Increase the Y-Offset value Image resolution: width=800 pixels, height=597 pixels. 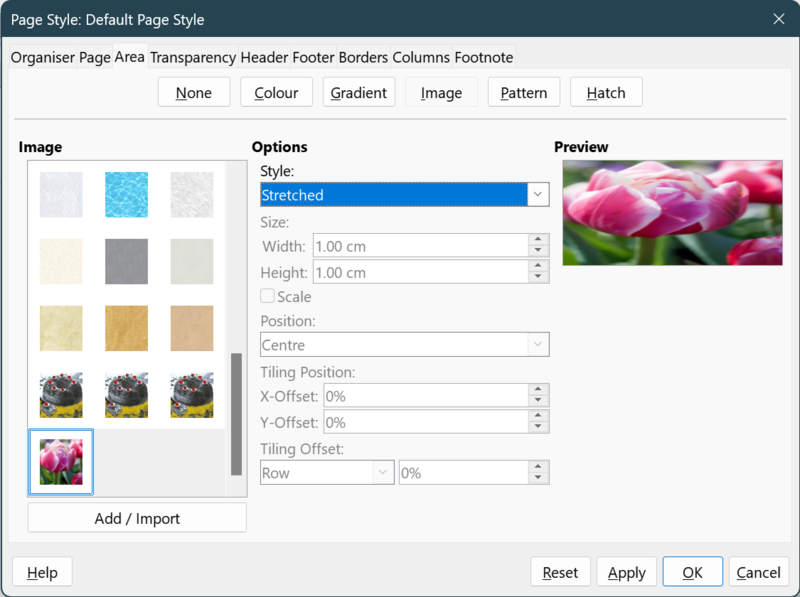(x=538, y=416)
